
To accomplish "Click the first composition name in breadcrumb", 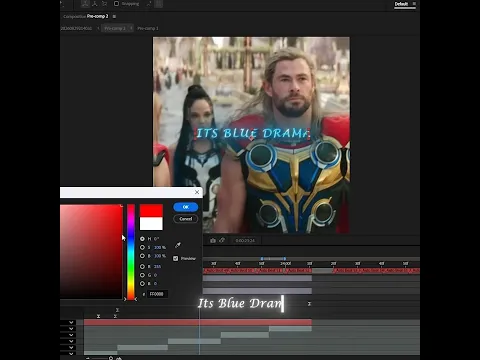I will [x=76, y=28].
